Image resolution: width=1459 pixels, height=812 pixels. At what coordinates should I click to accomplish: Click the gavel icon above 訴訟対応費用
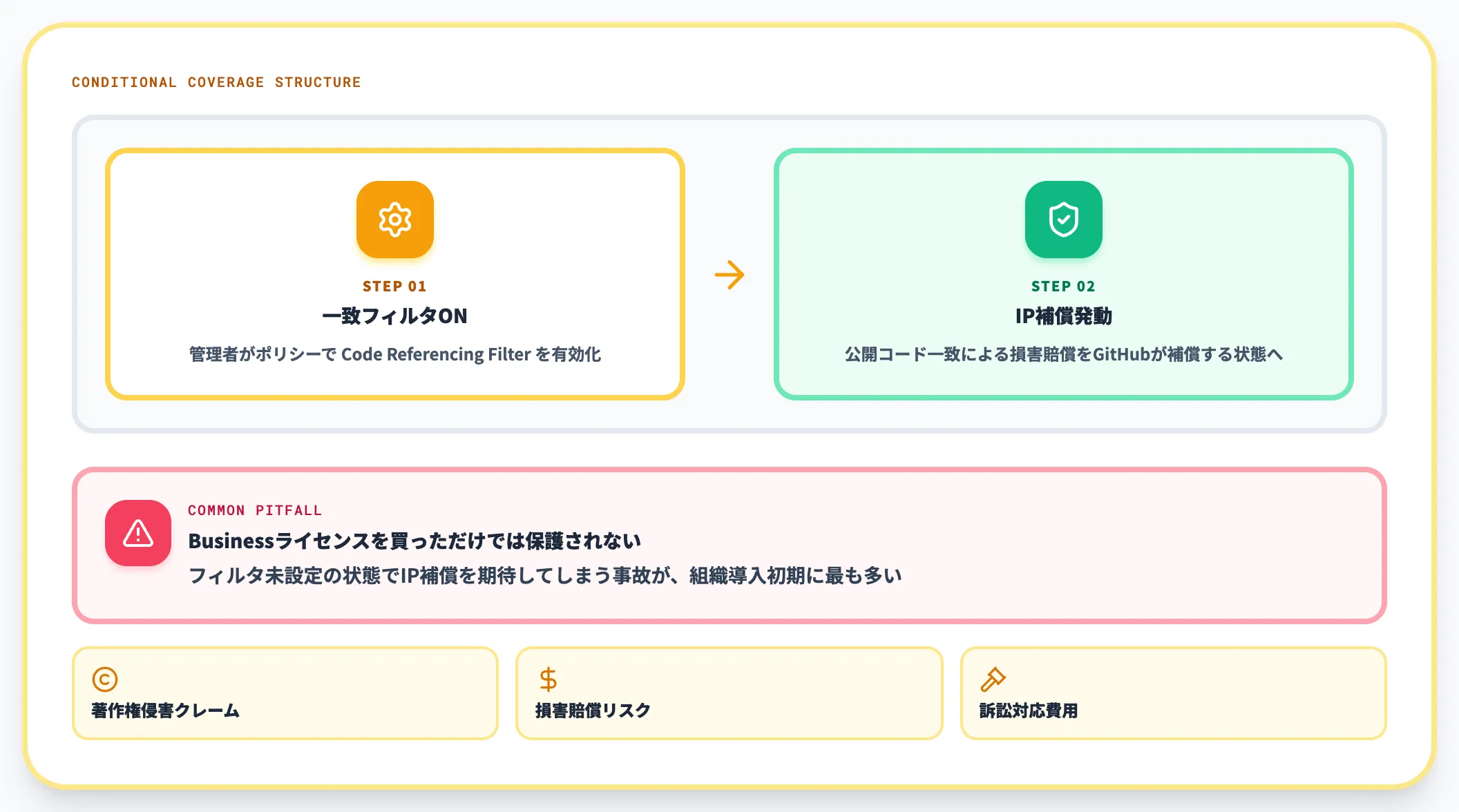pyautogui.click(x=993, y=679)
